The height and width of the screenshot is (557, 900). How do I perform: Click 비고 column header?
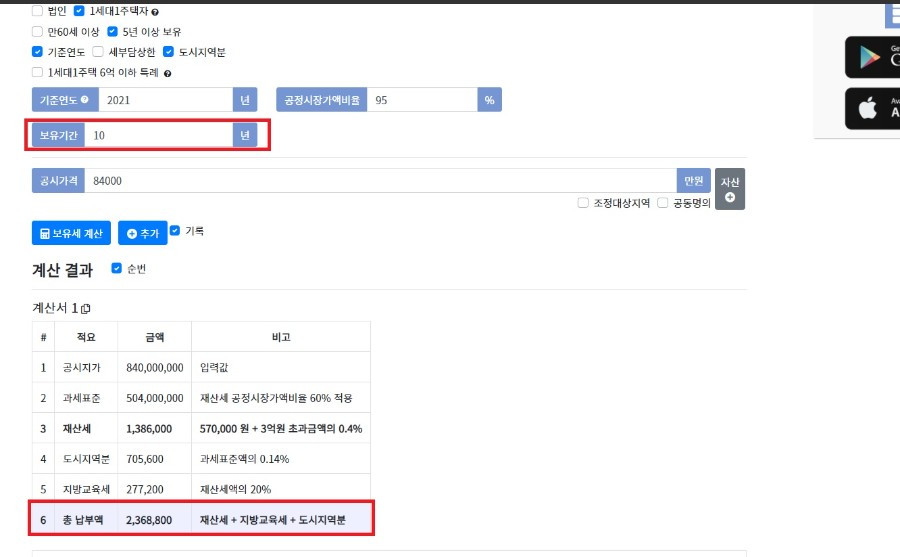point(281,337)
